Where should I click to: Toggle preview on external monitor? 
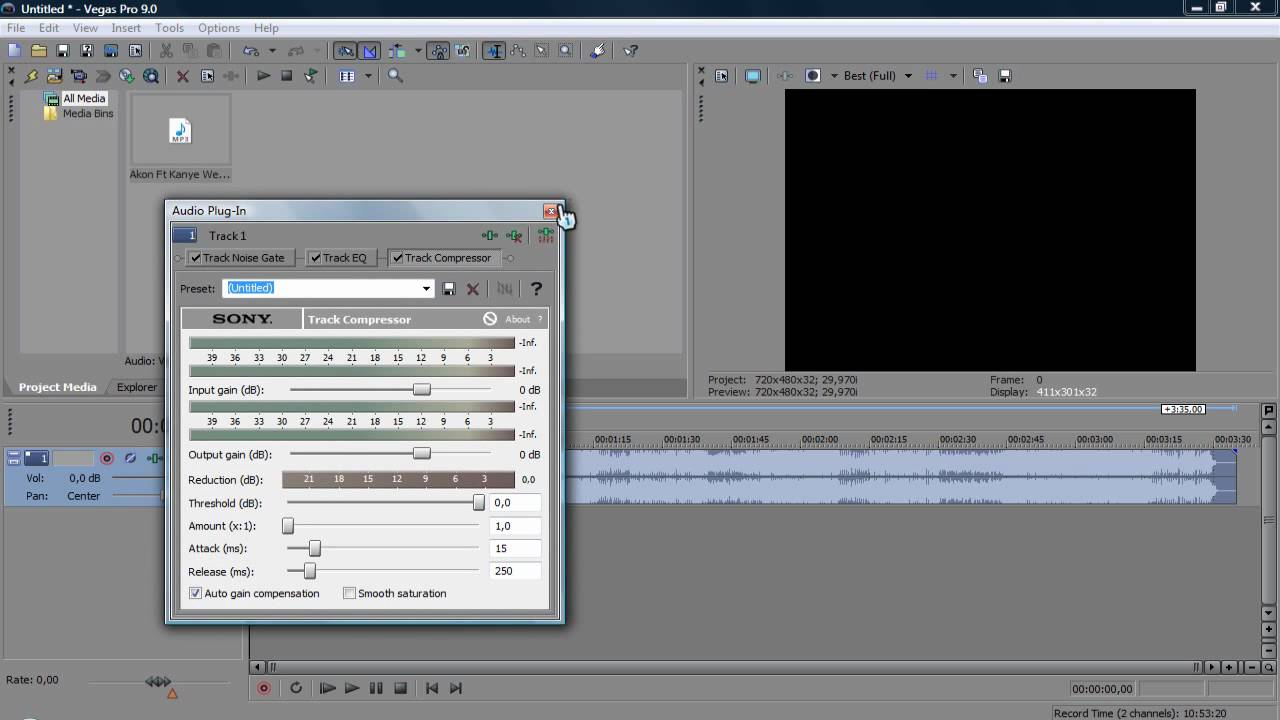pyautogui.click(x=753, y=76)
